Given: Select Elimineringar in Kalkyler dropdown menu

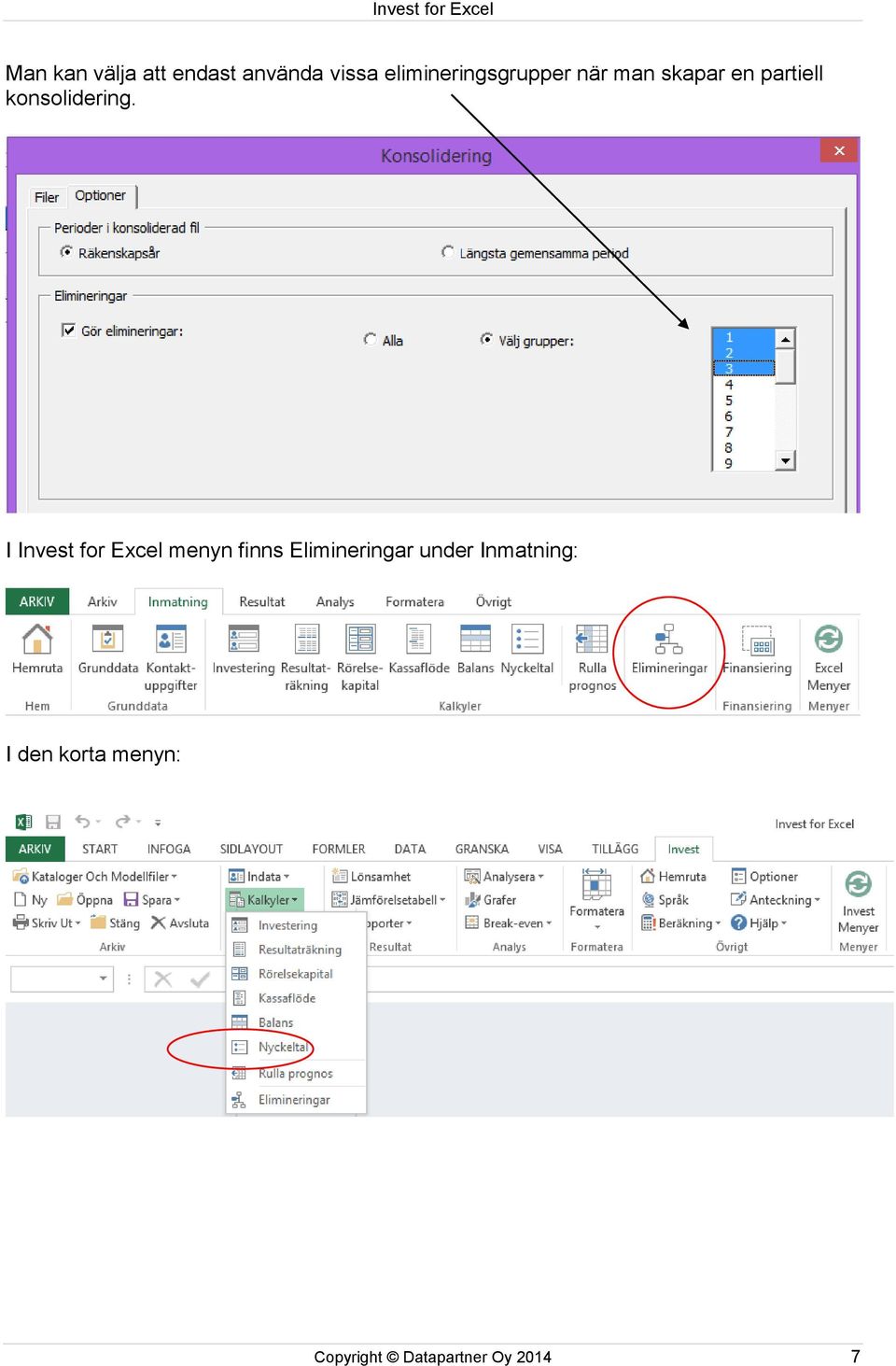Looking at the screenshot, I should [296, 1100].
